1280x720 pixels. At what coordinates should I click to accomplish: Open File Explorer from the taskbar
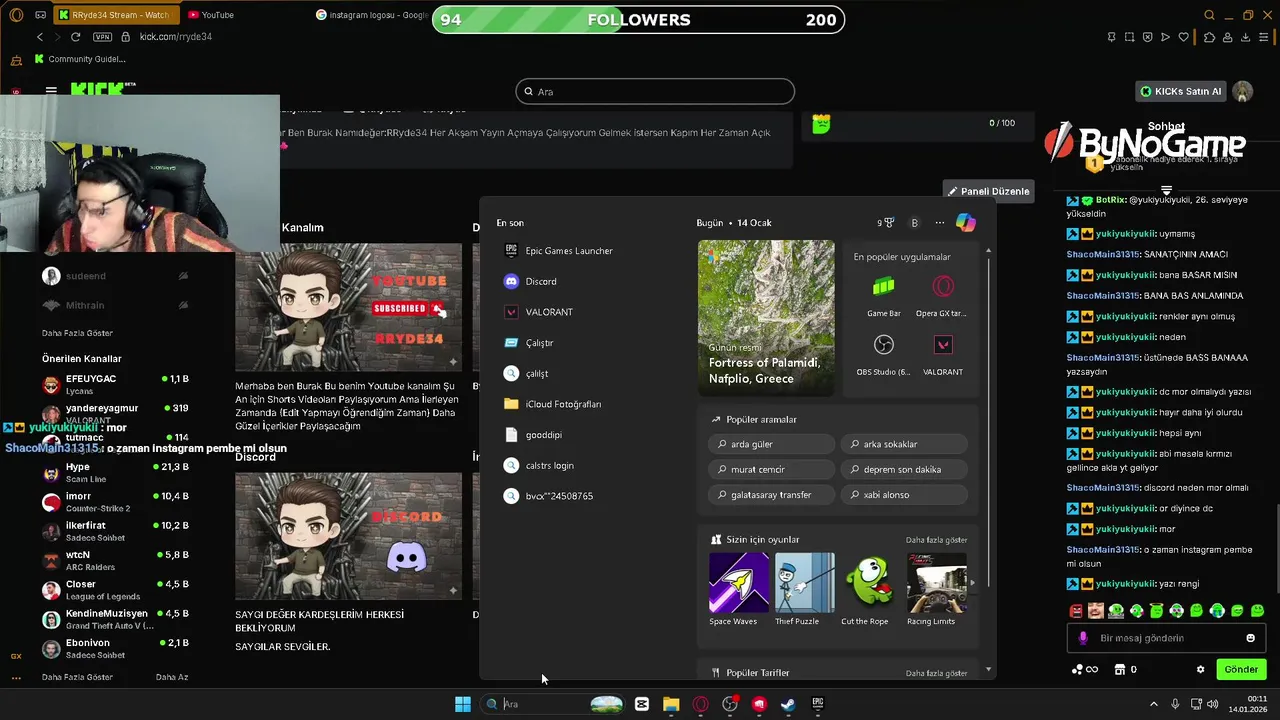click(671, 704)
